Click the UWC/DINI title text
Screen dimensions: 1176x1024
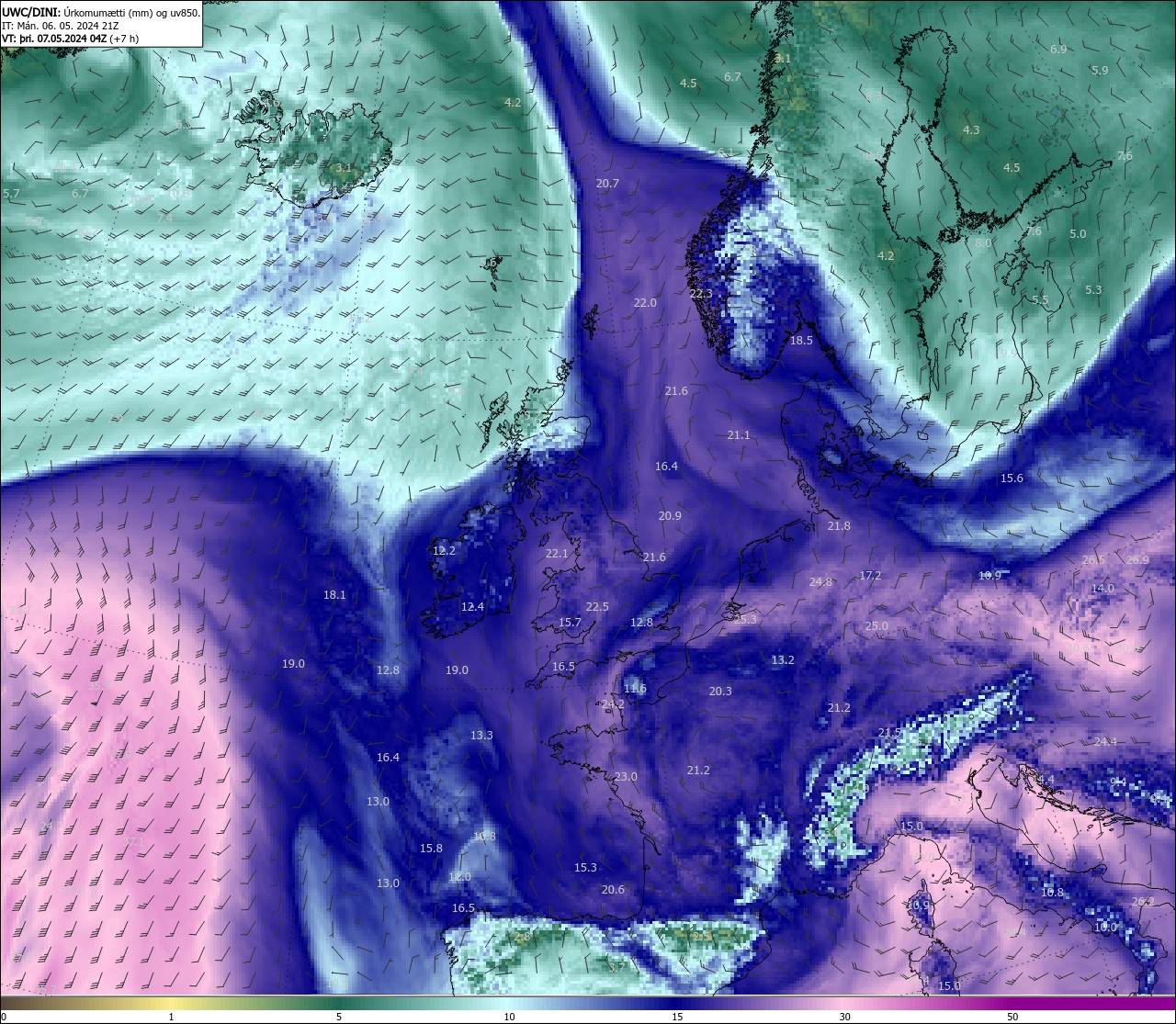tap(30, 13)
